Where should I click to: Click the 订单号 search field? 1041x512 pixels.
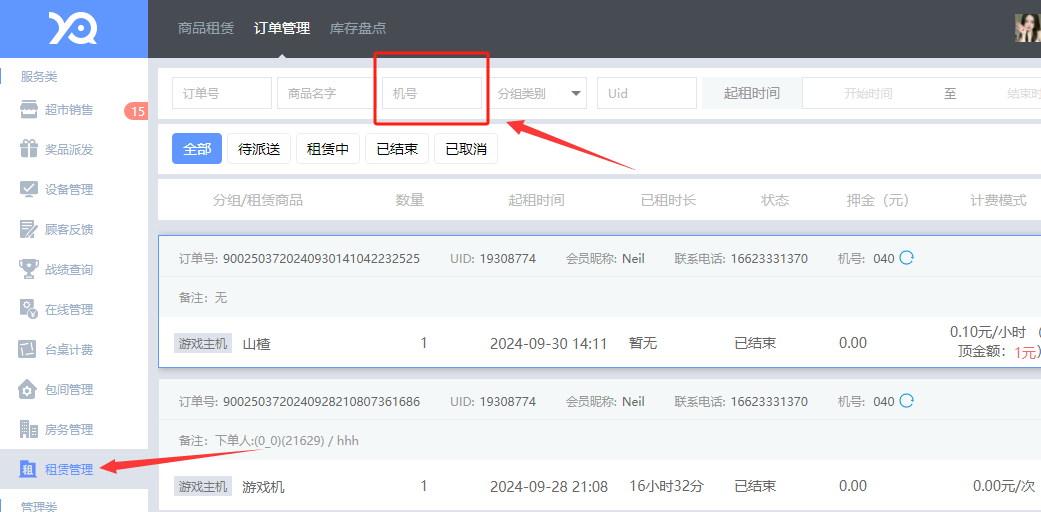coord(222,93)
